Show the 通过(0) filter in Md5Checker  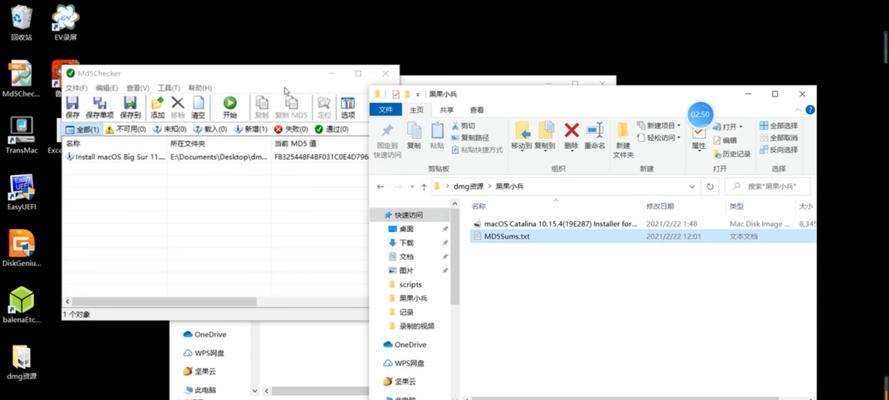(332, 129)
